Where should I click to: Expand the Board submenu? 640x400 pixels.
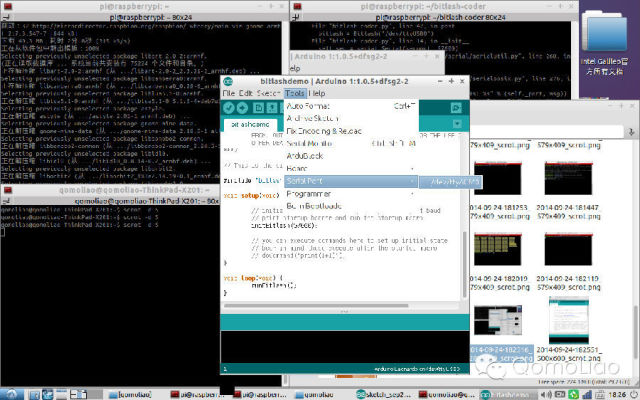coord(351,168)
